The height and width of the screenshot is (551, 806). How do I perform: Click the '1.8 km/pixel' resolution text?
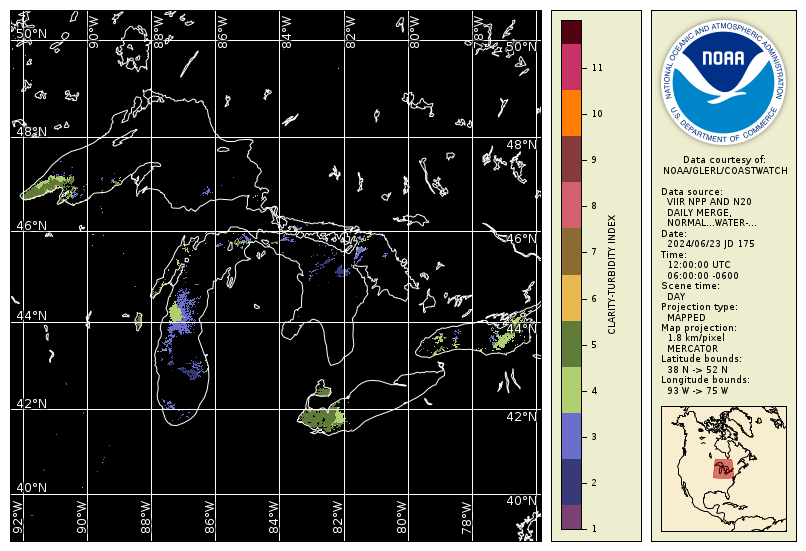(696, 338)
